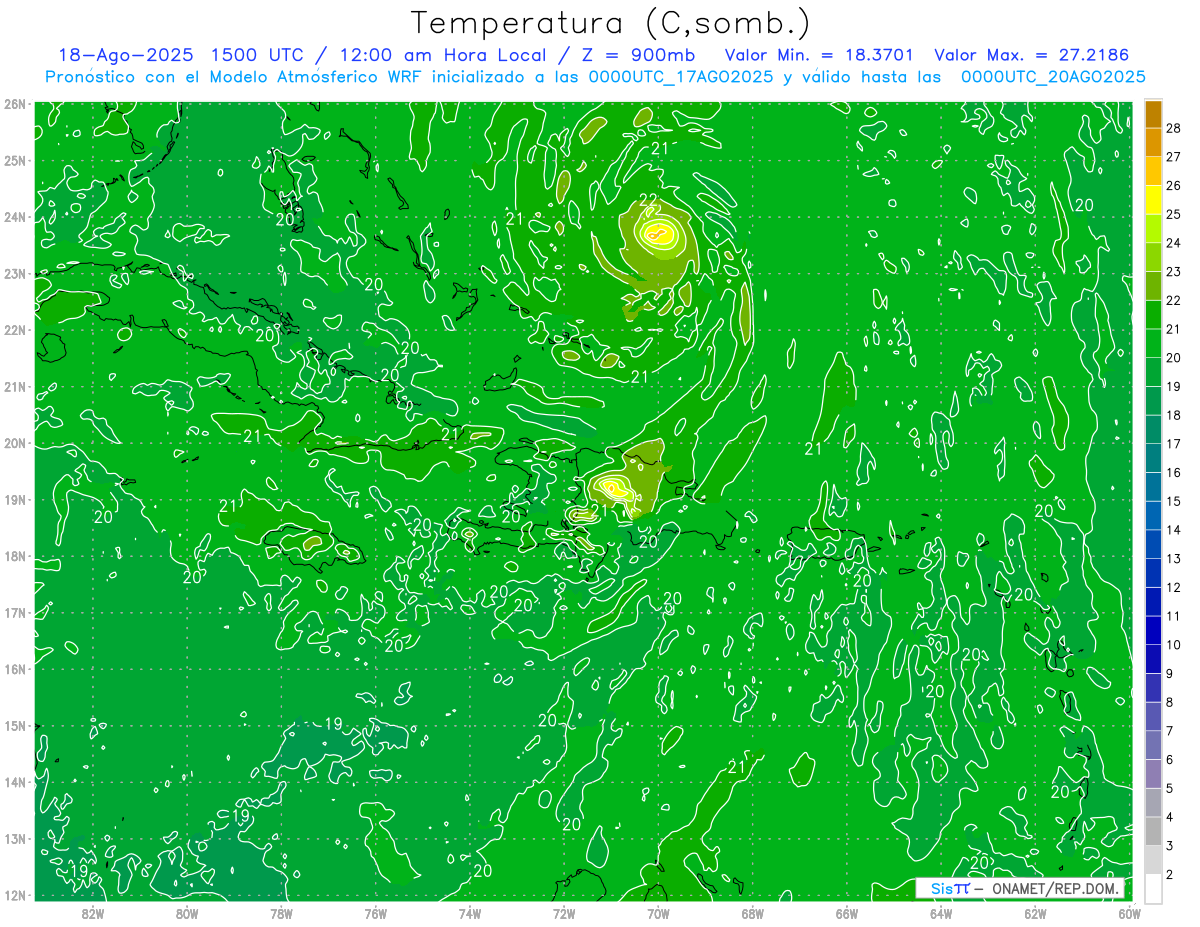This screenshot has width=1200, height=927.
Task: Click the "19N" latitude label
Action: [16, 499]
